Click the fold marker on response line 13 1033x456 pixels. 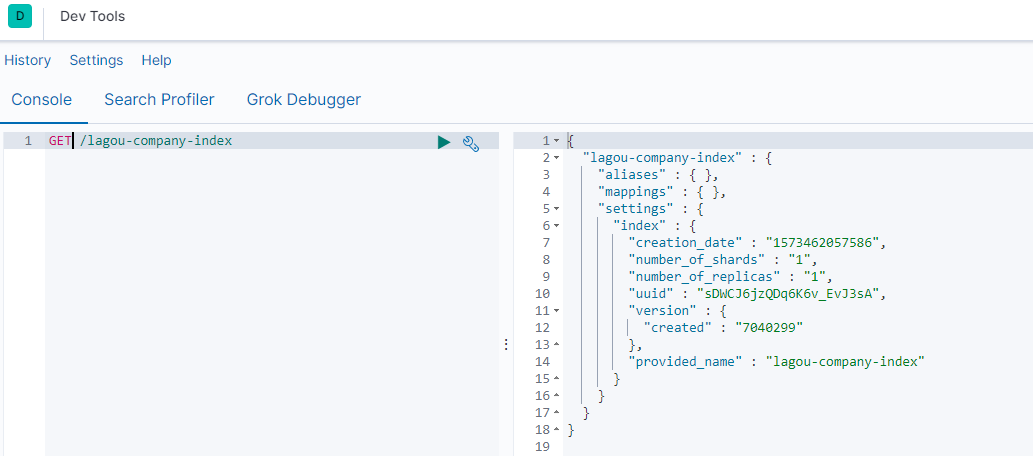pyautogui.click(x=556, y=345)
